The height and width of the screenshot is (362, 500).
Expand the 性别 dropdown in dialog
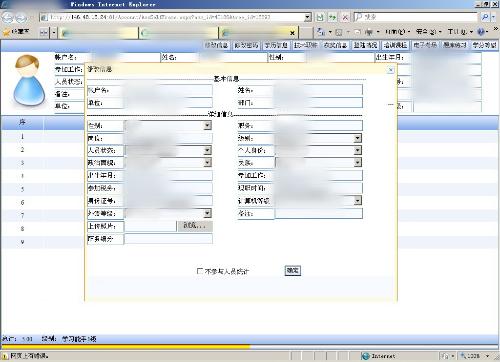click(x=207, y=125)
